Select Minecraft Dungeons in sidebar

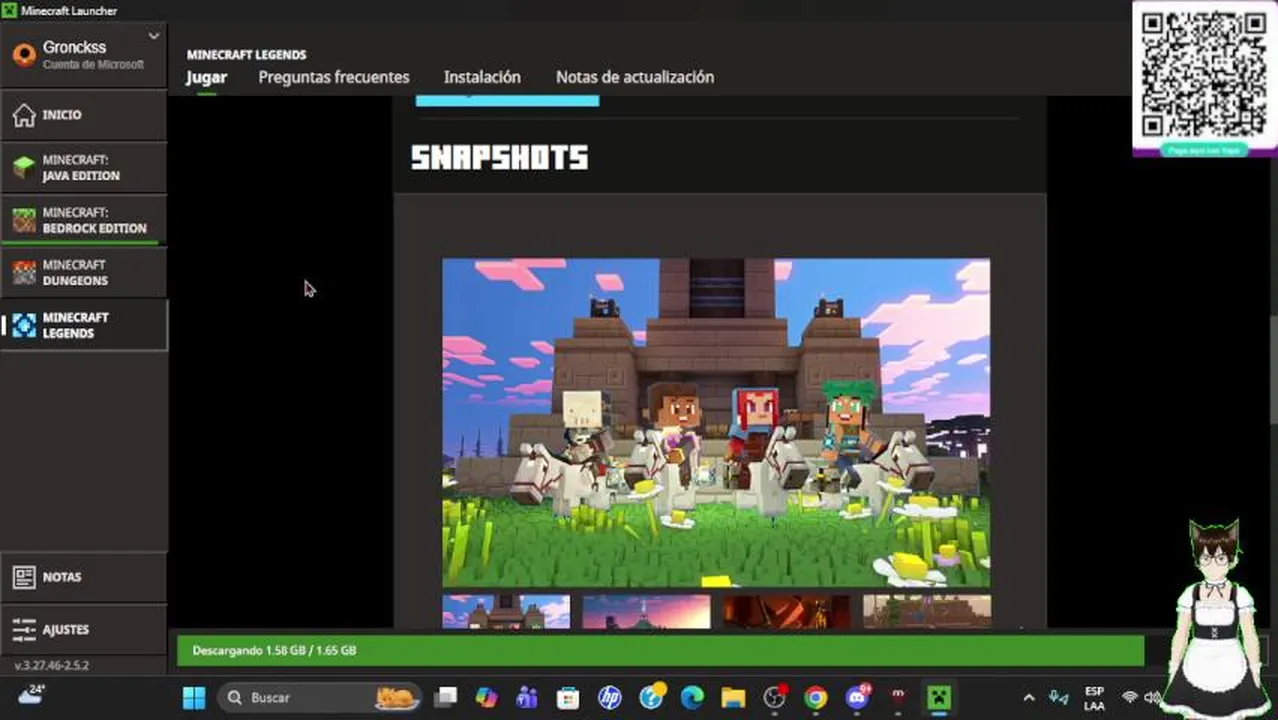(x=83, y=273)
